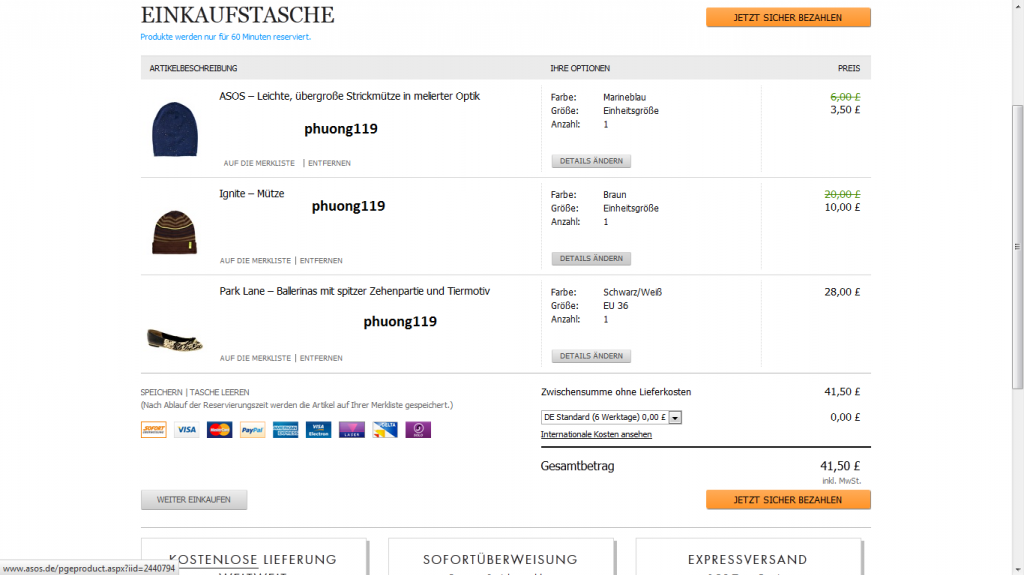Click 'Tasche leeren' to empty bag
The height and width of the screenshot is (575, 1024).
coord(219,392)
